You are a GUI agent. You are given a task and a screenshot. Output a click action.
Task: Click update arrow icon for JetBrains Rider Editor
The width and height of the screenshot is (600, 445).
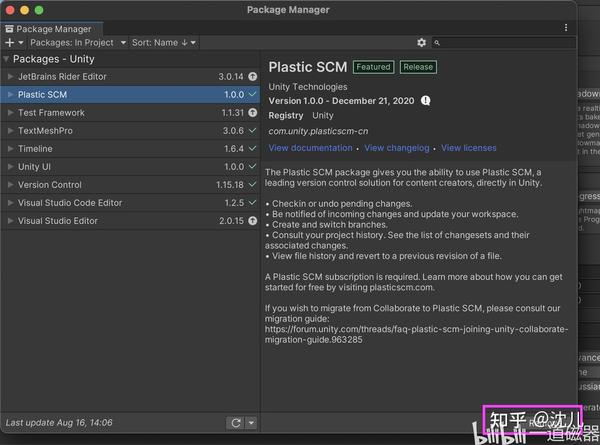253,77
